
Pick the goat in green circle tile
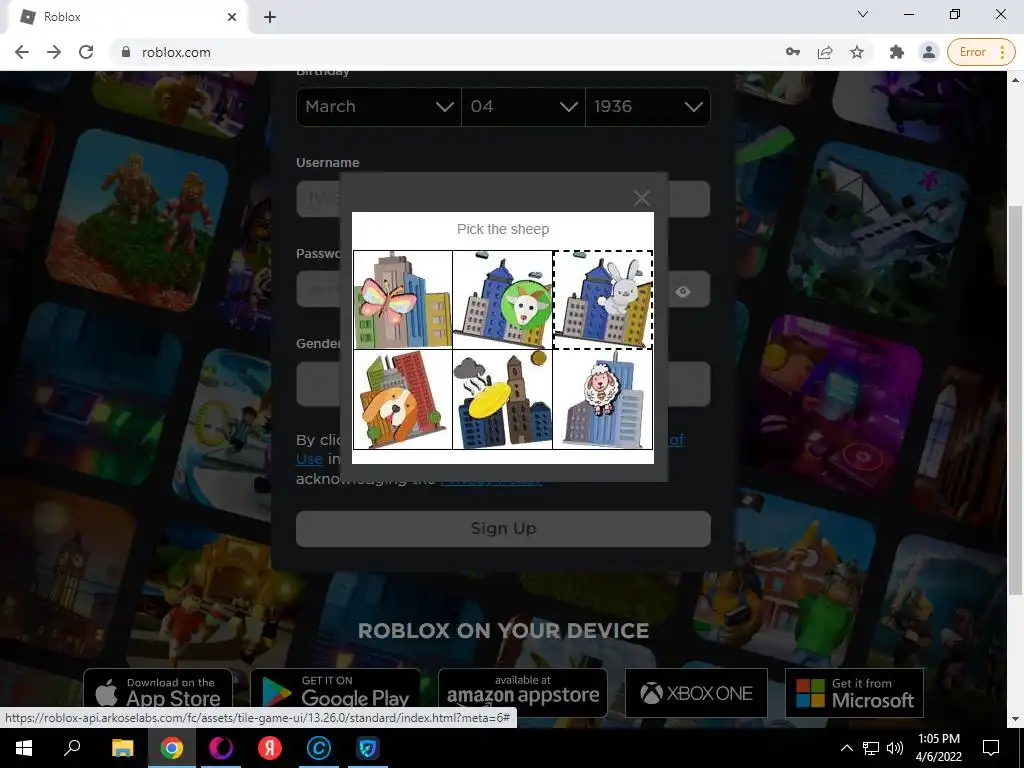pos(503,300)
